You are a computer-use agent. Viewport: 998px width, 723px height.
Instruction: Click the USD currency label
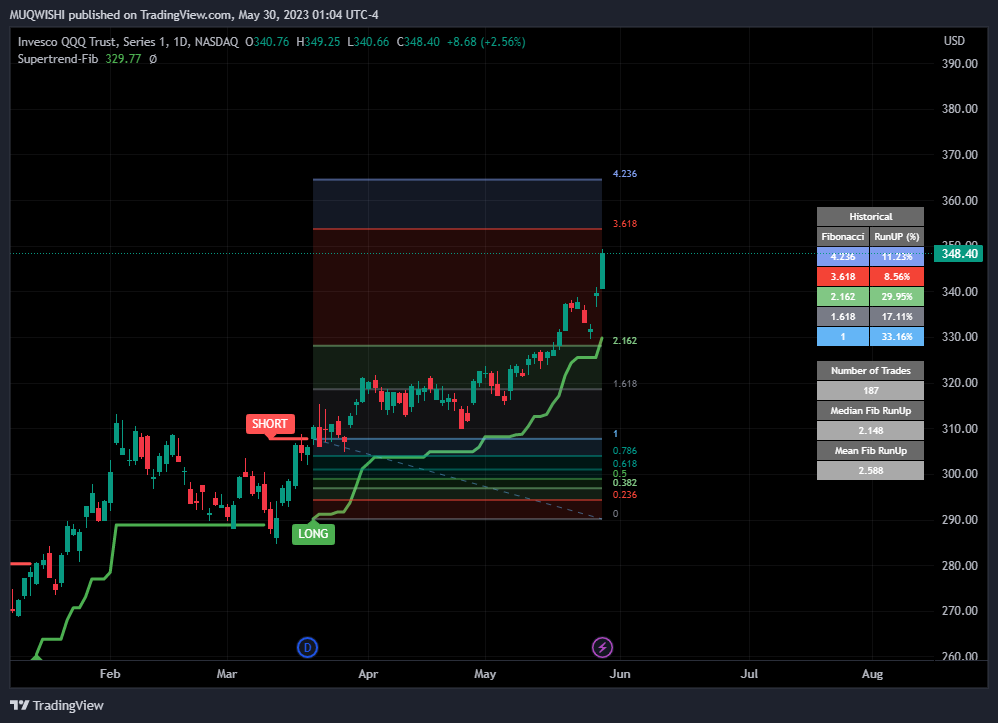point(954,41)
